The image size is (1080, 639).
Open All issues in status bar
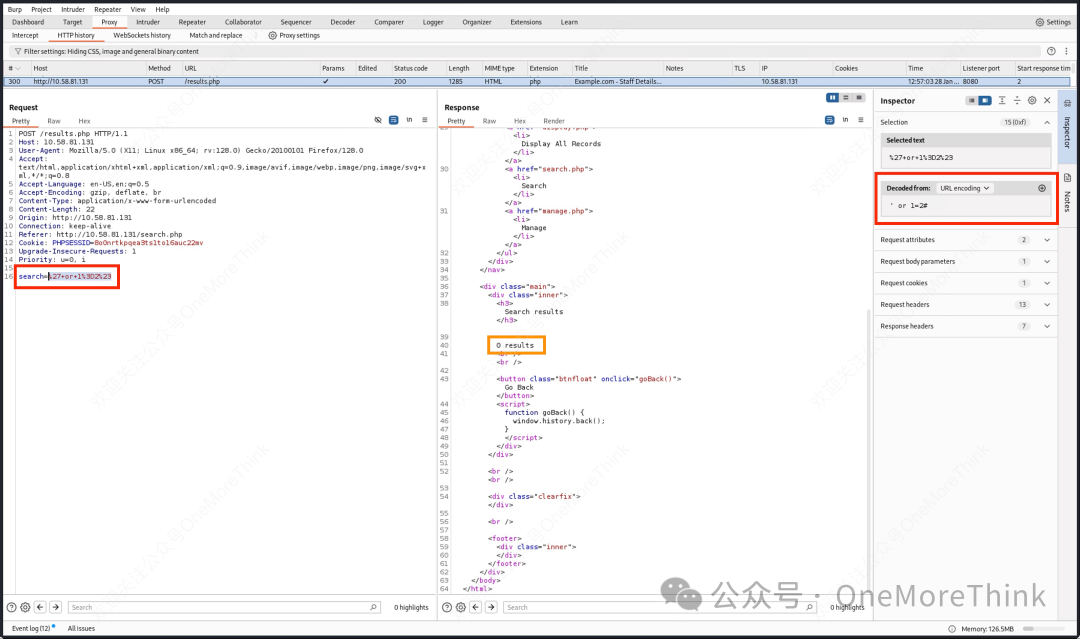(x=81, y=629)
